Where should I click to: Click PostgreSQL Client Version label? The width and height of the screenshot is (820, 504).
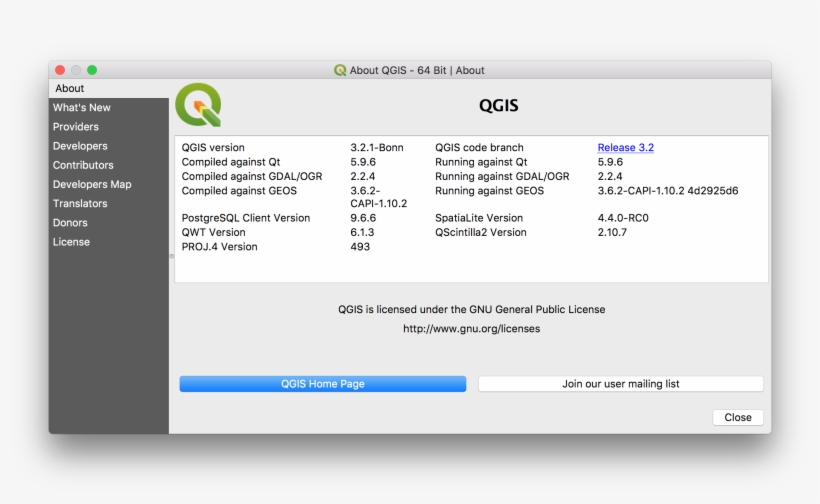tap(246, 218)
